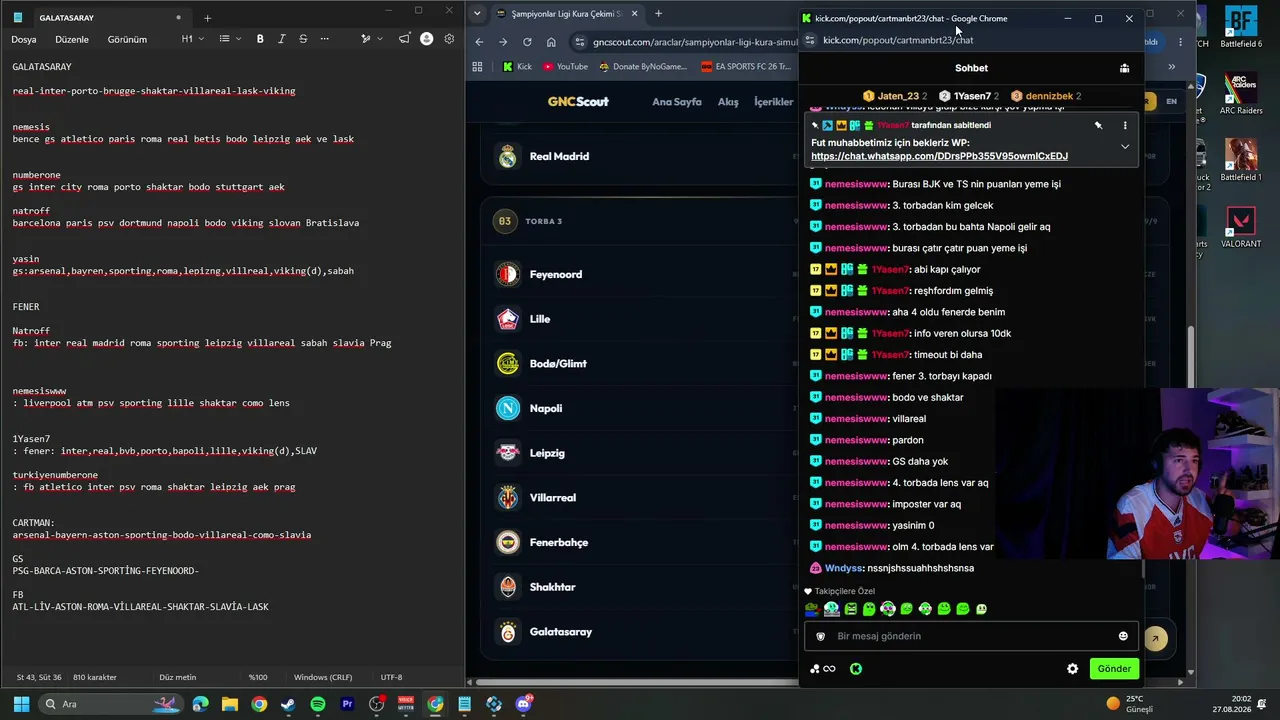Open Premiere Pro from the taskbar
The width and height of the screenshot is (1280, 720).
point(347,704)
